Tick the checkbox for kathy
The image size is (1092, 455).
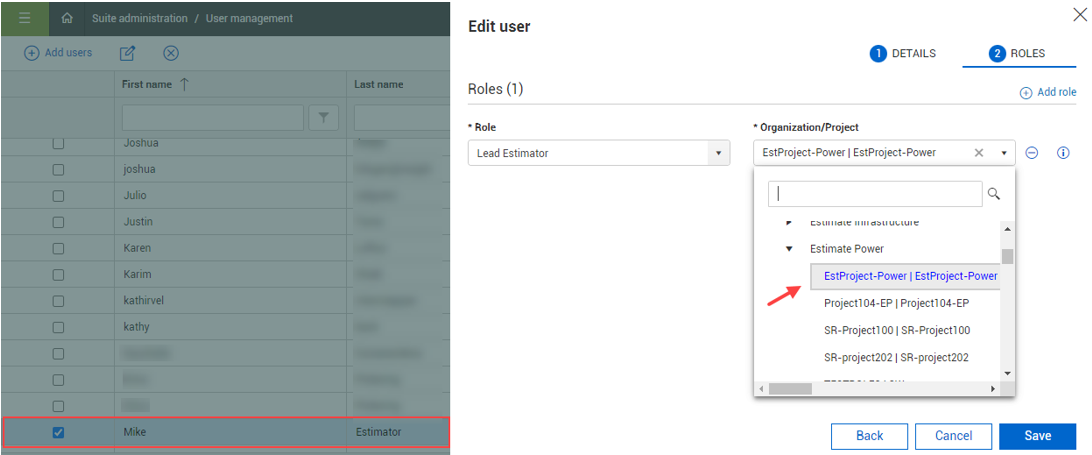tap(58, 327)
